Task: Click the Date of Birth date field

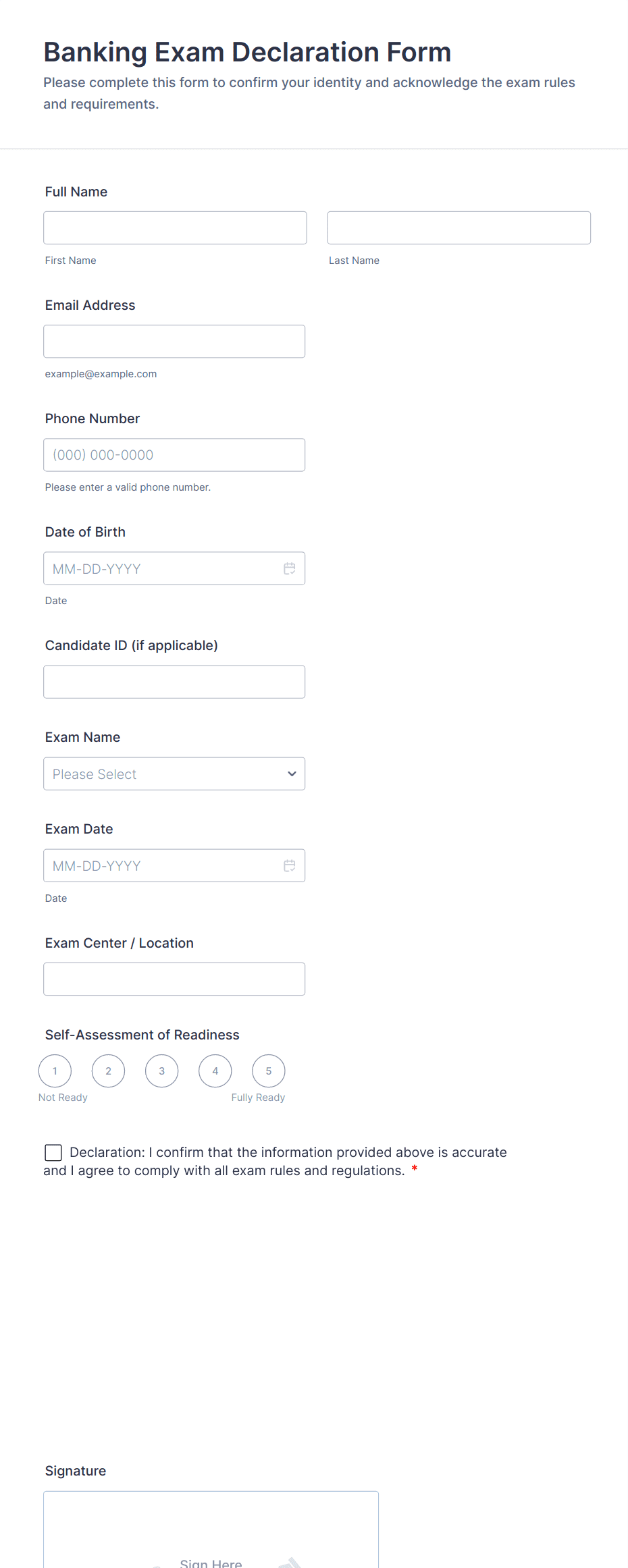Action: click(174, 568)
